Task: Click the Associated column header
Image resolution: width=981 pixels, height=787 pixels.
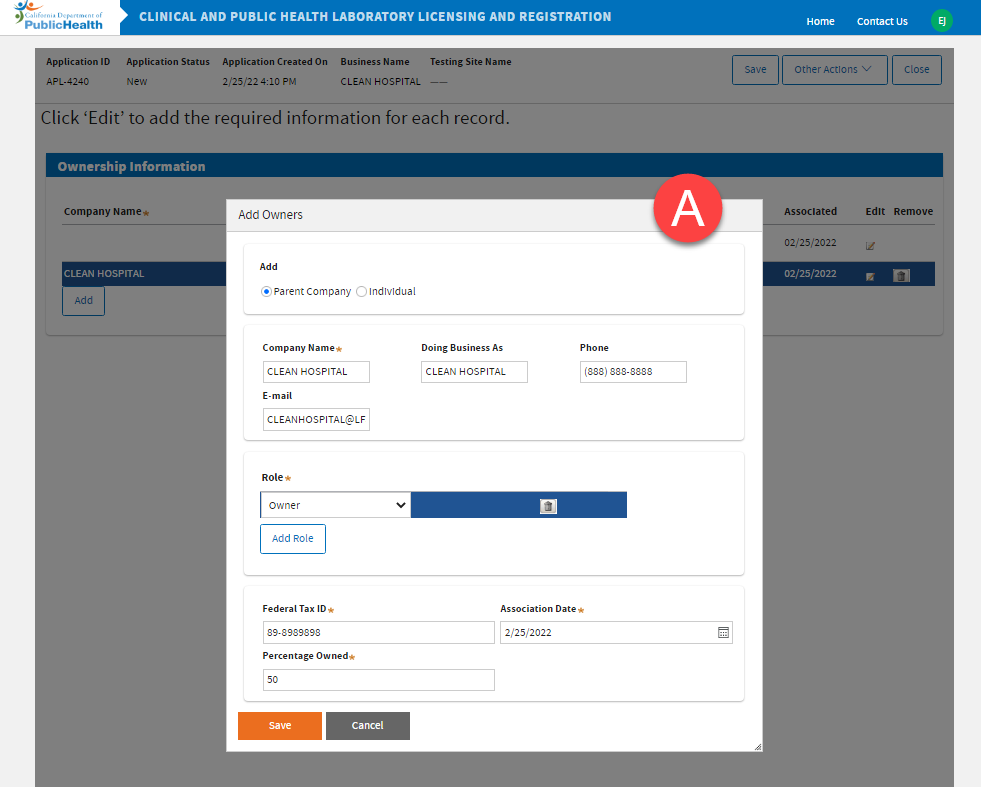Action: 810,211
